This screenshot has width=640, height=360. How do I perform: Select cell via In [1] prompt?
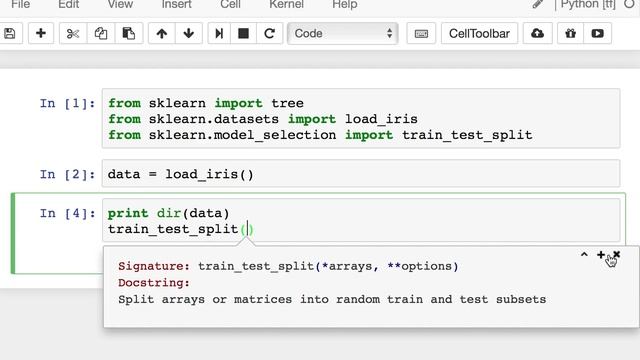coord(67,104)
